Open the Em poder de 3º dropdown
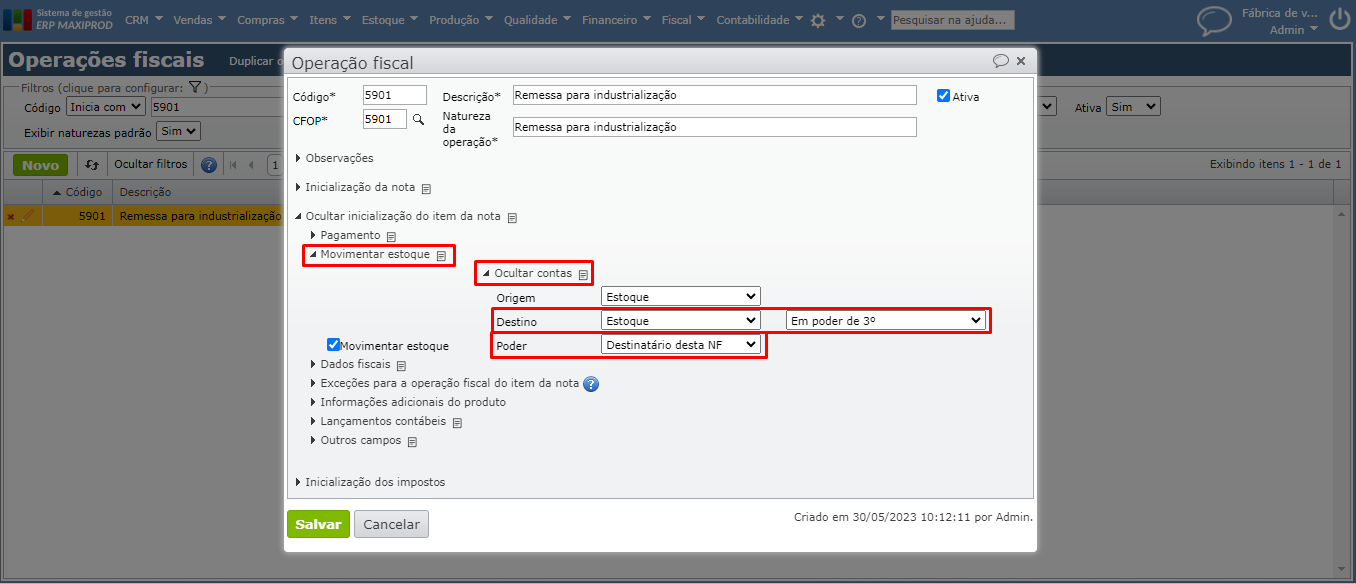 pyautogui.click(x=886, y=320)
